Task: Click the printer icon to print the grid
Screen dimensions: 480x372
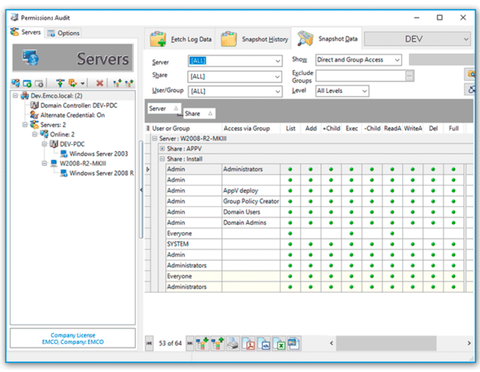Action: tap(233, 343)
